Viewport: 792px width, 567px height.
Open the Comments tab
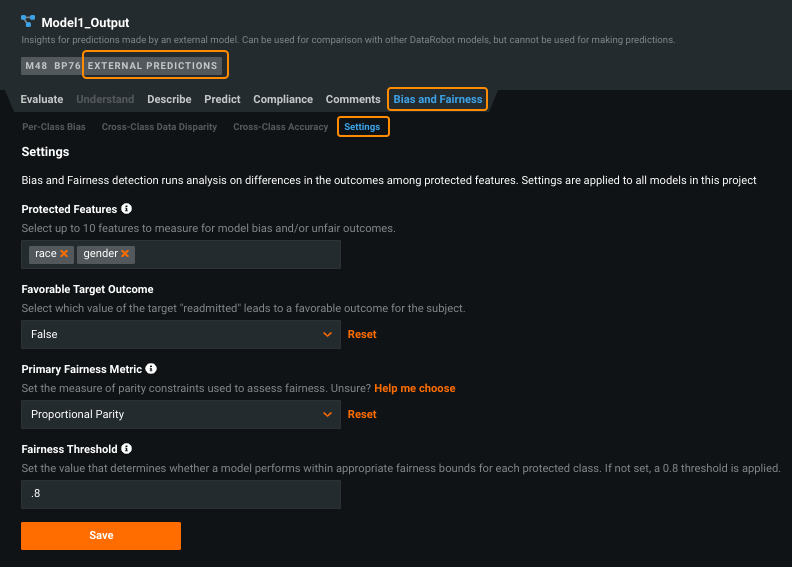(x=353, y=99)
